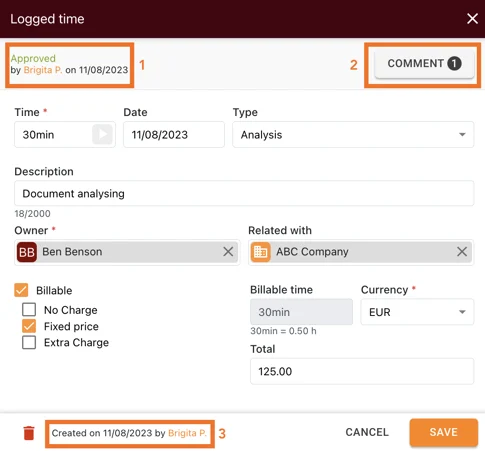Open the Type dropdown showing Analysis
485x451 pixels.
[353, 135]
